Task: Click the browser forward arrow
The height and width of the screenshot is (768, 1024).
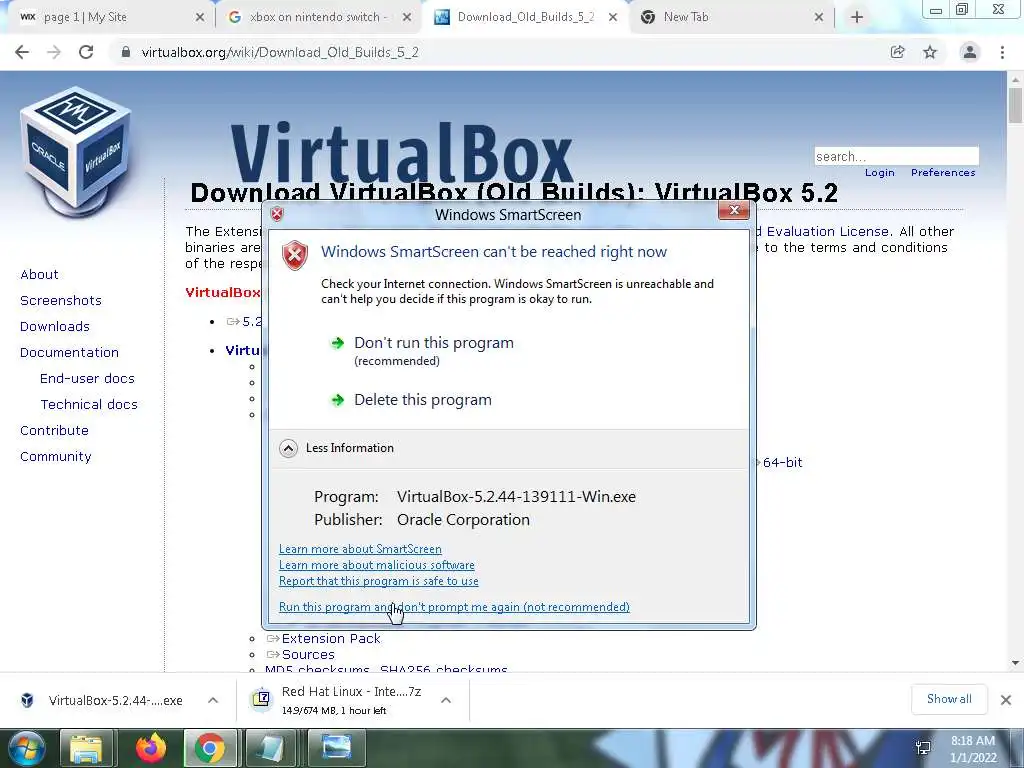Action: pos(54,52)
